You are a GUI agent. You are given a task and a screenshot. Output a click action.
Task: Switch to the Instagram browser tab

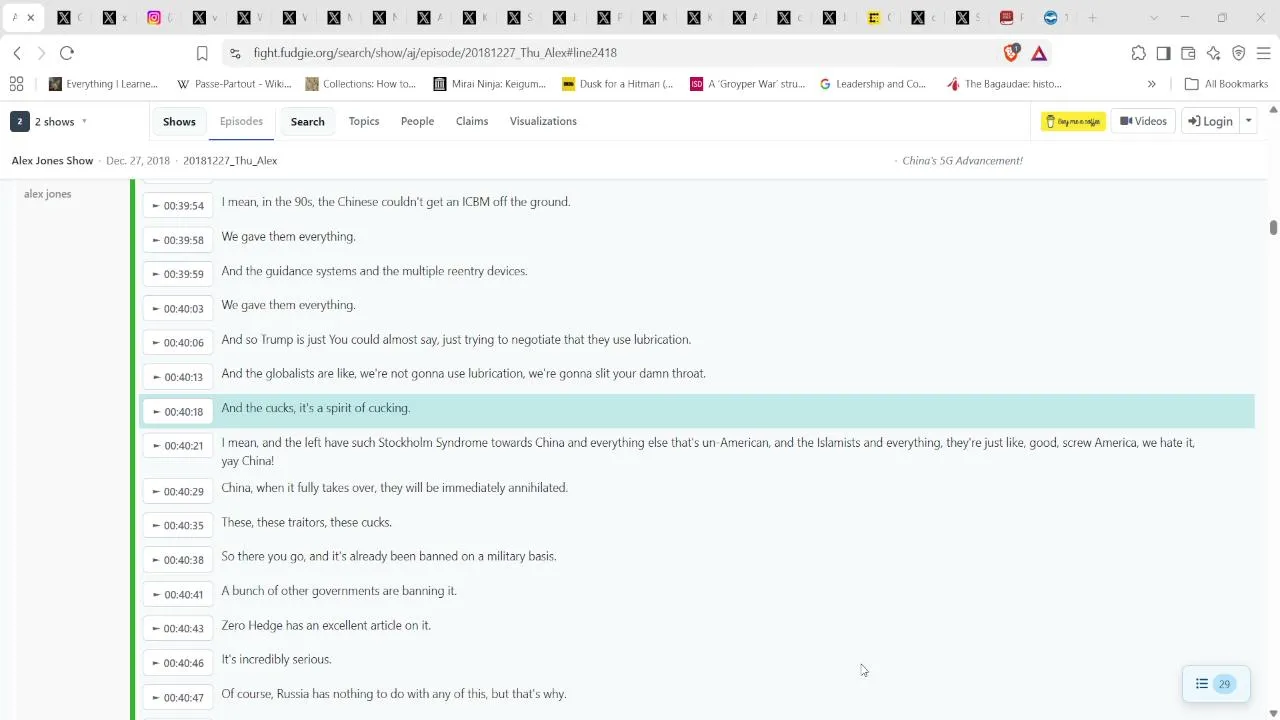(x=161, y=18)
